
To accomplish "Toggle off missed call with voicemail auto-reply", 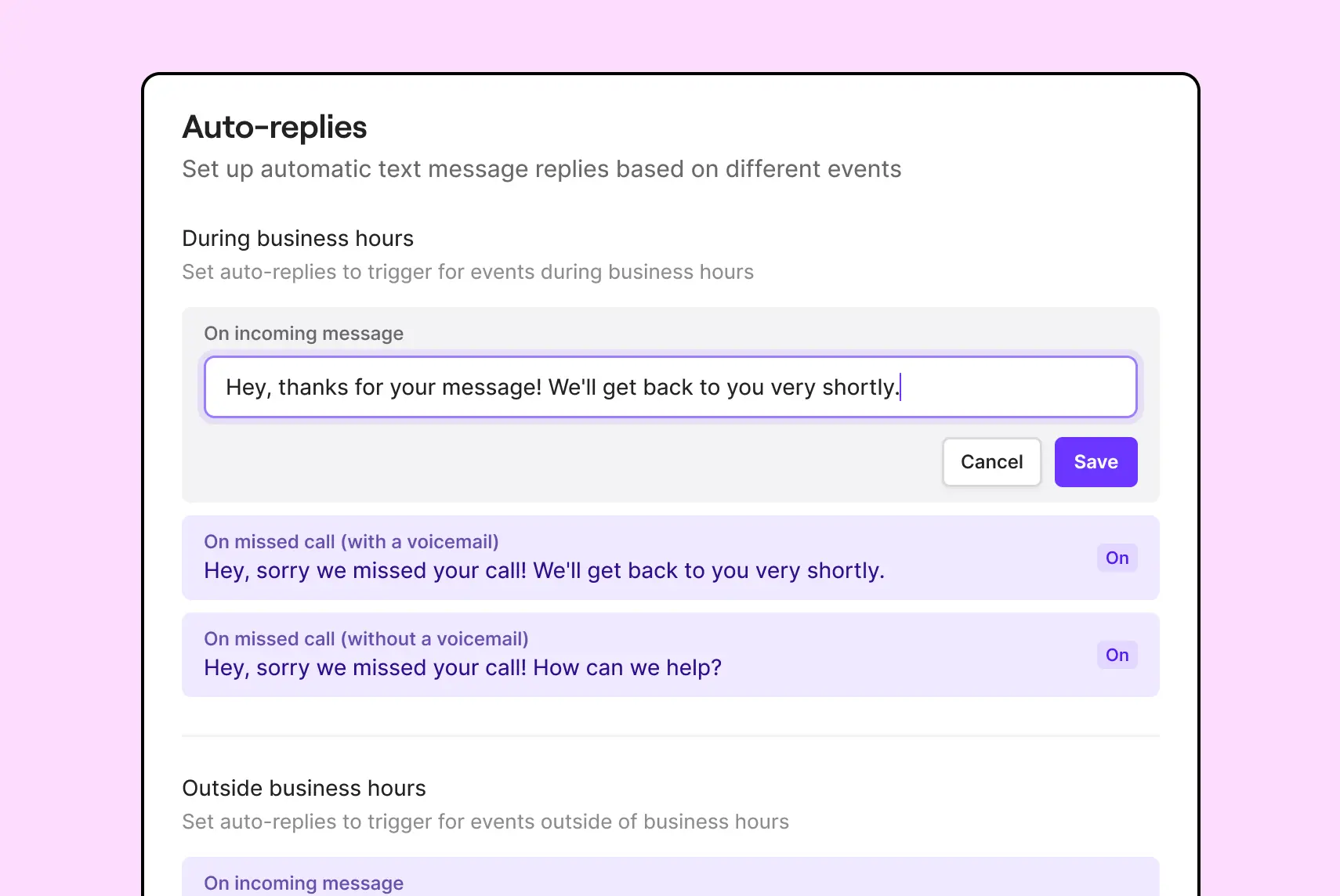I will [x=1117, y=558].
